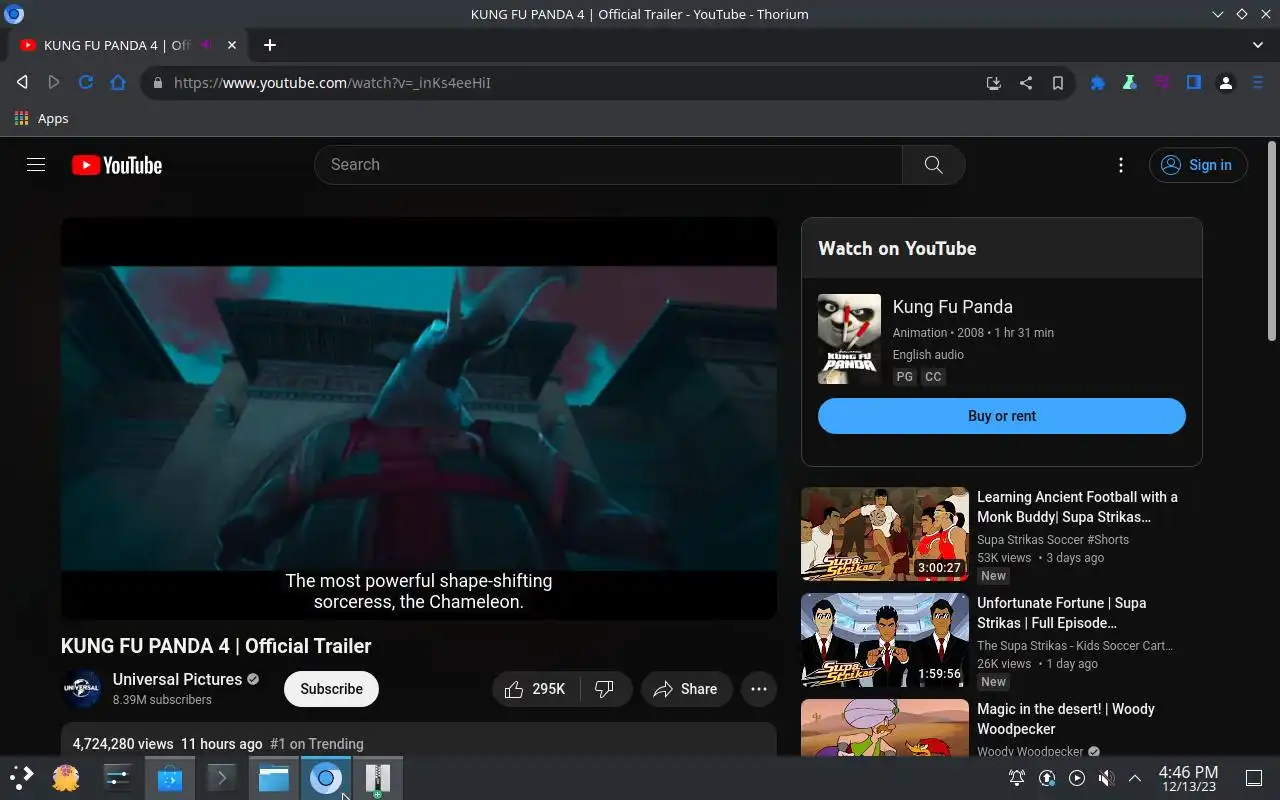Open the archive zipper icon on taskbar
The image size is (1280, 800).
coord(377,777)
